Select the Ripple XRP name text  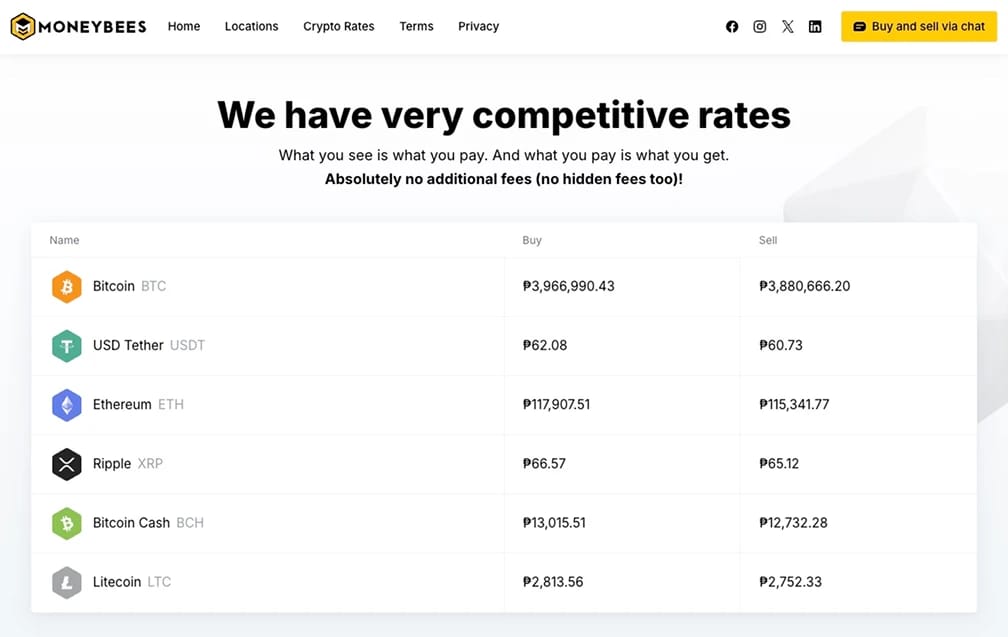pos(128,463)
